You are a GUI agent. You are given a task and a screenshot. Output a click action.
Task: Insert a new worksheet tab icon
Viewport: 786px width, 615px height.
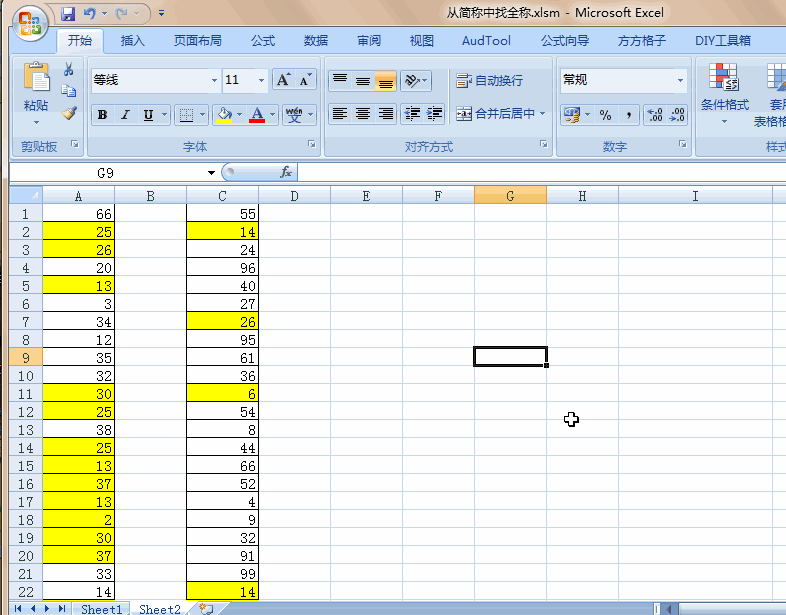pos(206,608)
